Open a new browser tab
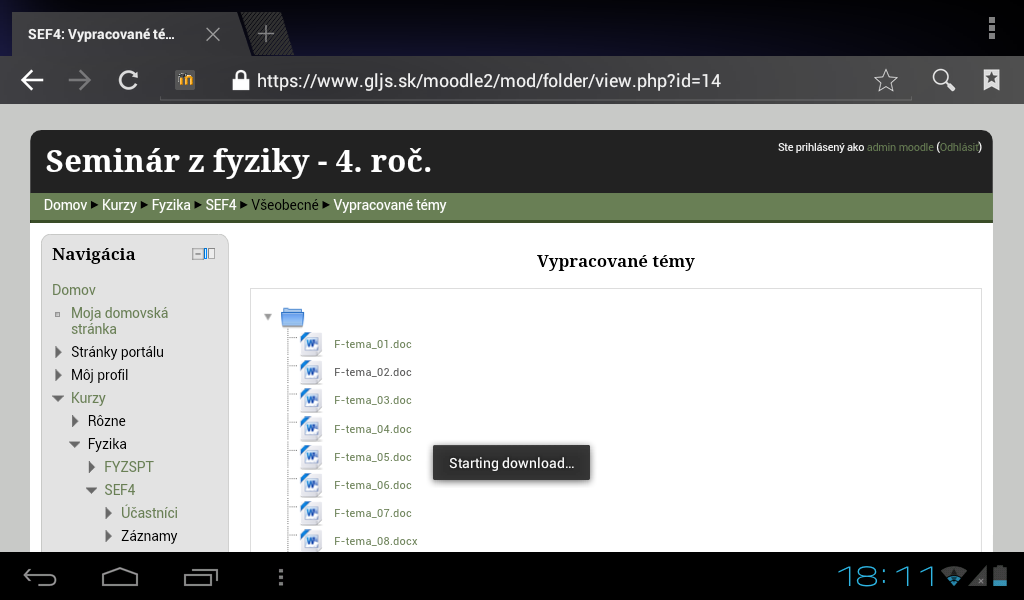1024x600 pixels. 266,33
